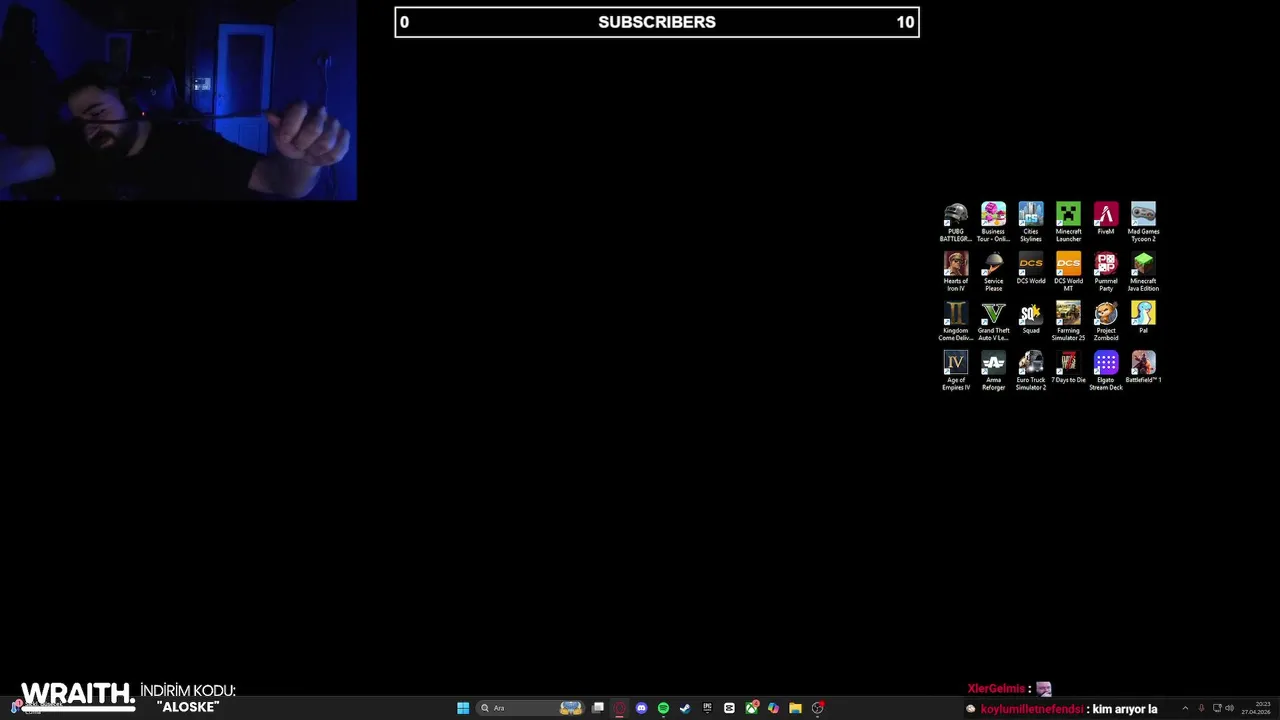Open Age of Empires IV shortcut
This screenshot has height=720, width=1280.
956,371
